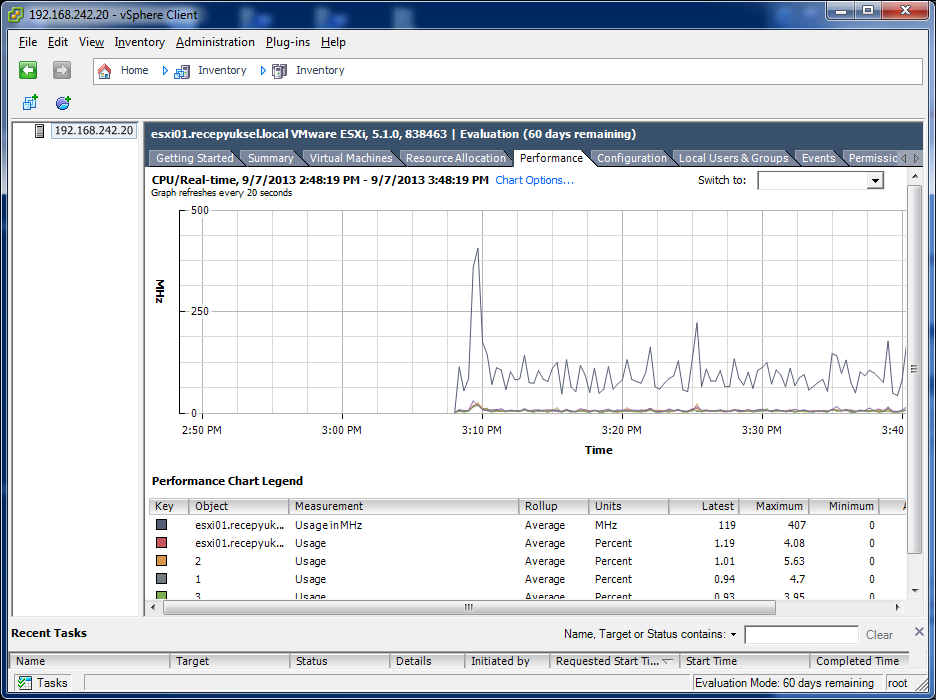Sort tasks by Initiated by column header
The width and height of the screenshot is (936, 700).
[x=507, y=661]
